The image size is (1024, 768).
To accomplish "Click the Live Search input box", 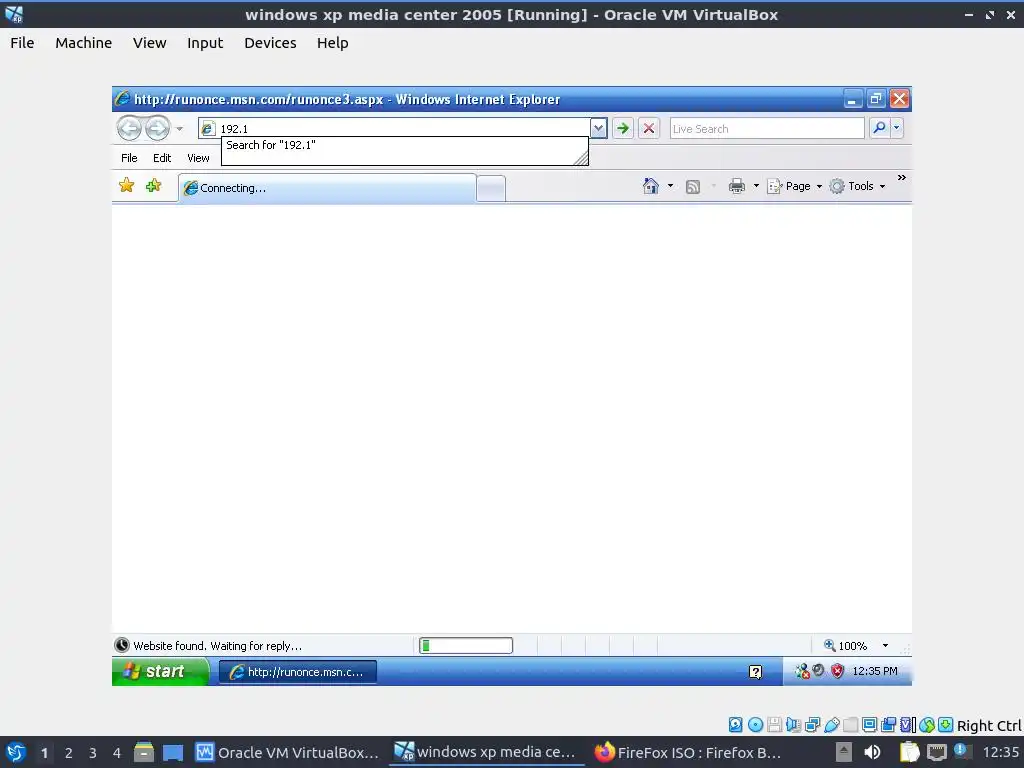I will (x=767, y=129).
